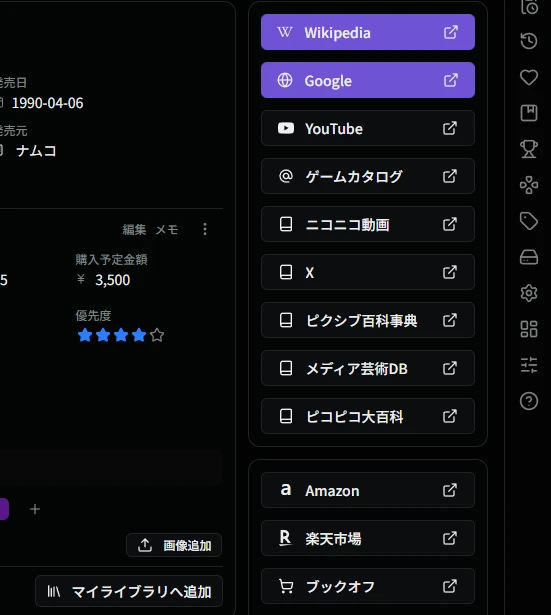Open the ニコニコ動画 link
This screenshot has width=551, height=615.
pyautogui.click(x=368, y=224)
